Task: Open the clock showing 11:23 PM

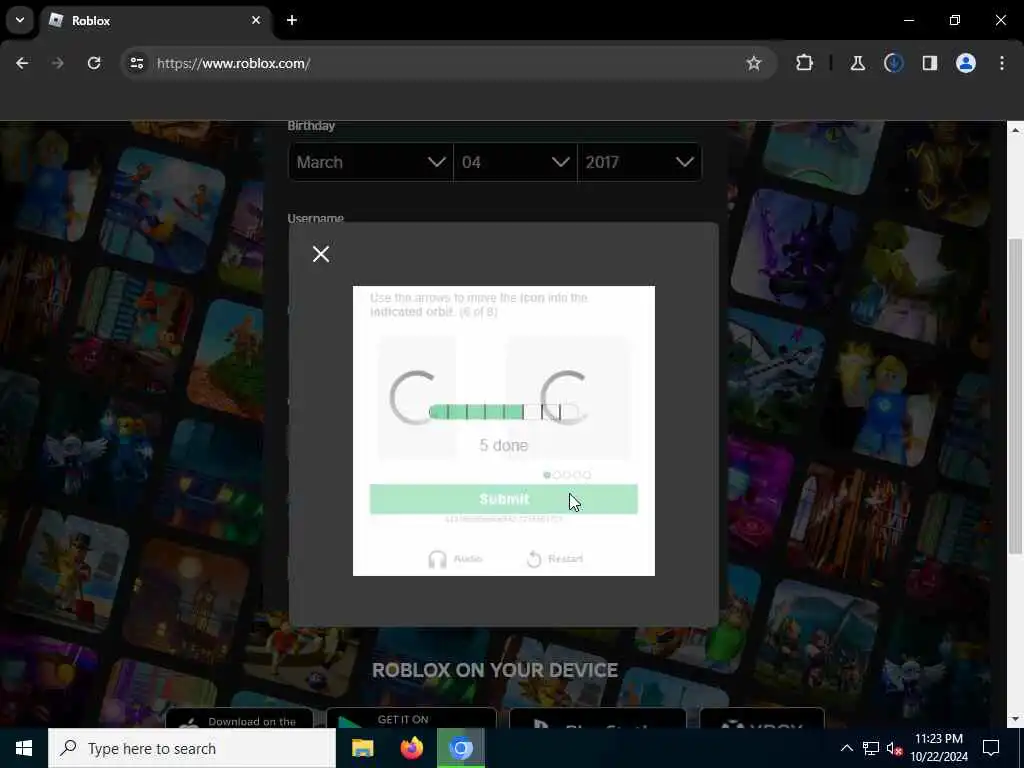Action: [x=939, y=748]
